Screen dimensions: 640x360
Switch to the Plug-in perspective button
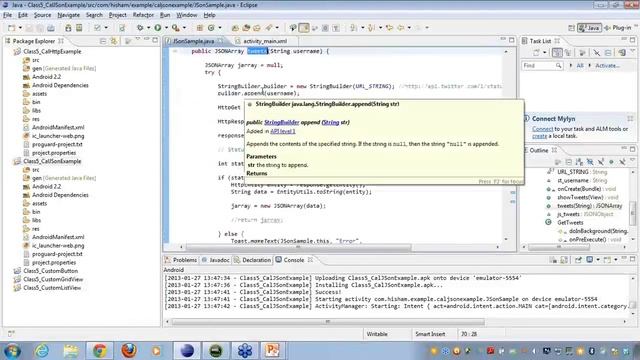tap(617, 28)
